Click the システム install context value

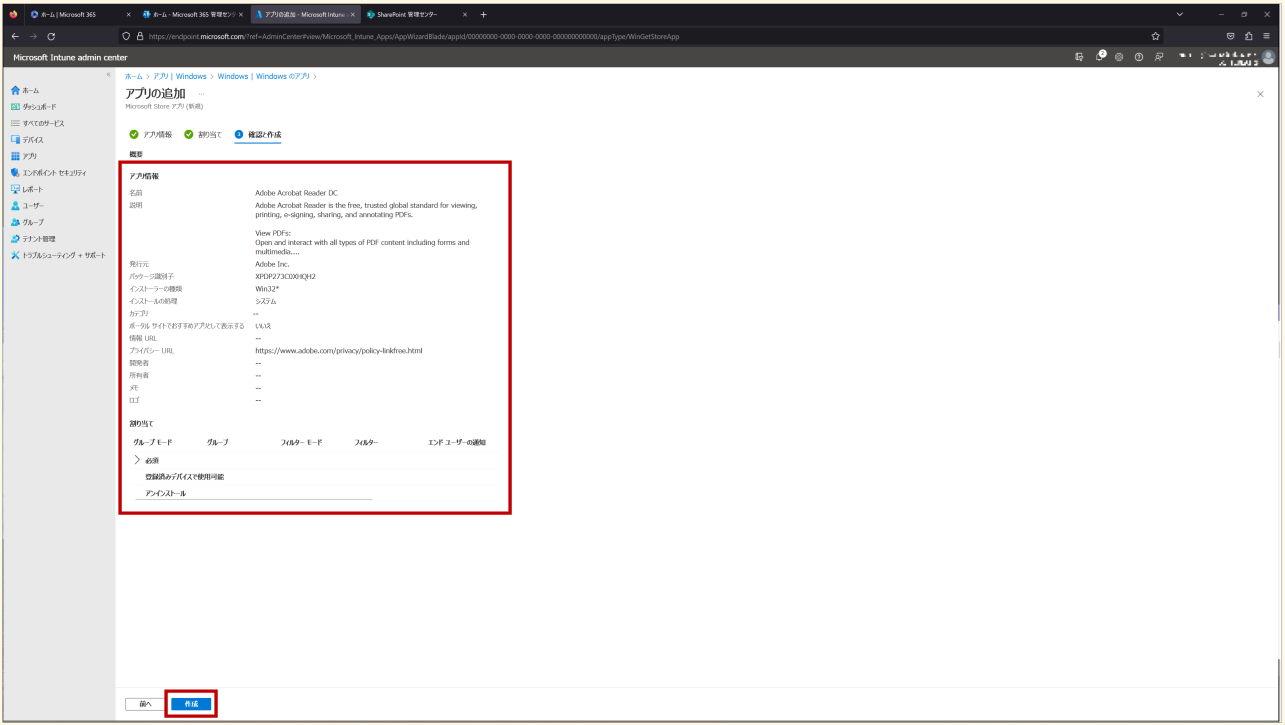pos(266,301)
